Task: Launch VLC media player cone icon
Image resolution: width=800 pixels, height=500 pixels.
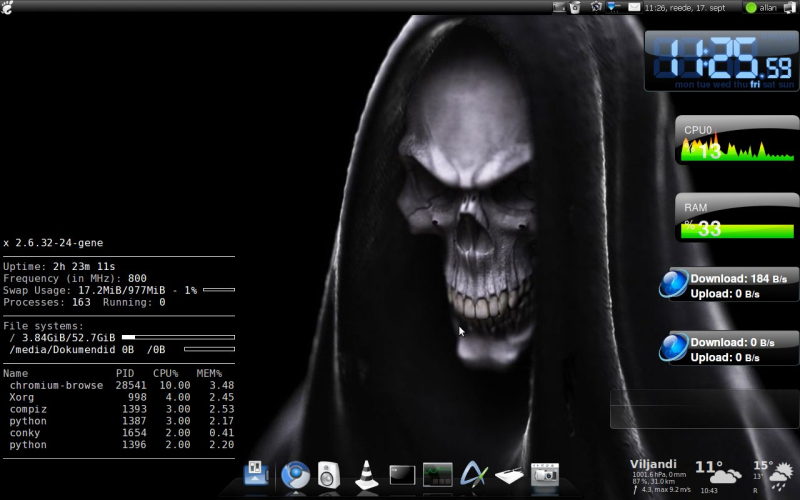Action: (366, 475)
